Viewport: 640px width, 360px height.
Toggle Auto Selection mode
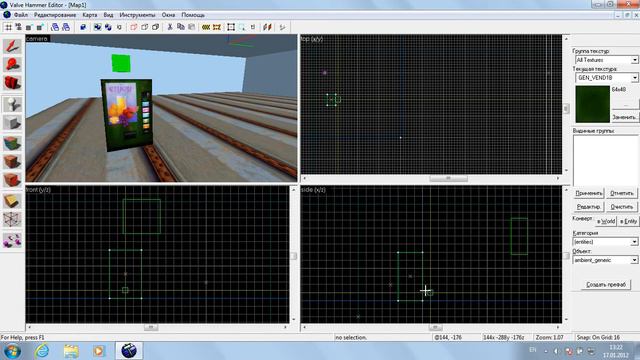pos(242,27)
